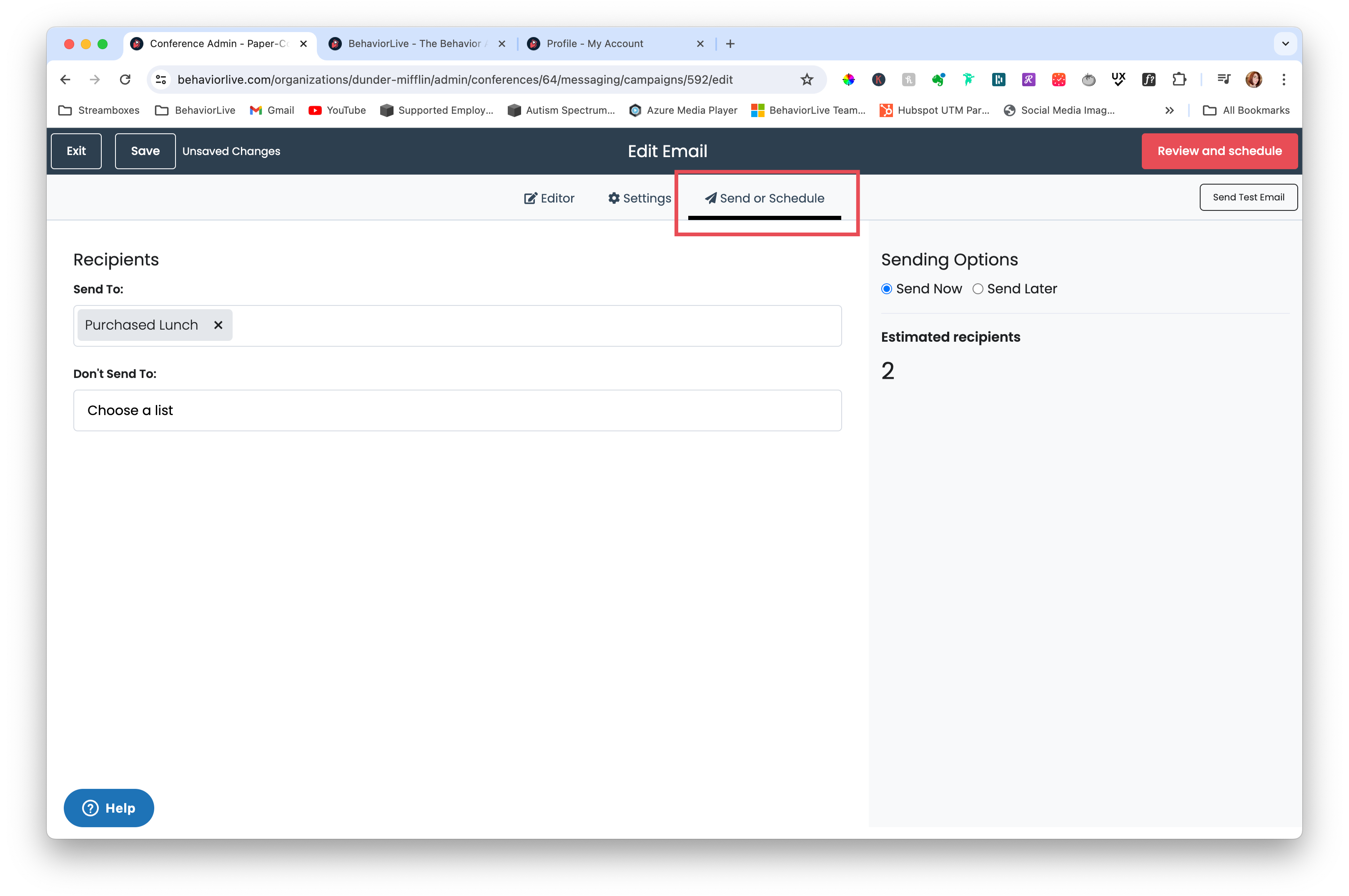Remove Purchased Lunch from Send To
1349x896 pixels.
(218, 325)
